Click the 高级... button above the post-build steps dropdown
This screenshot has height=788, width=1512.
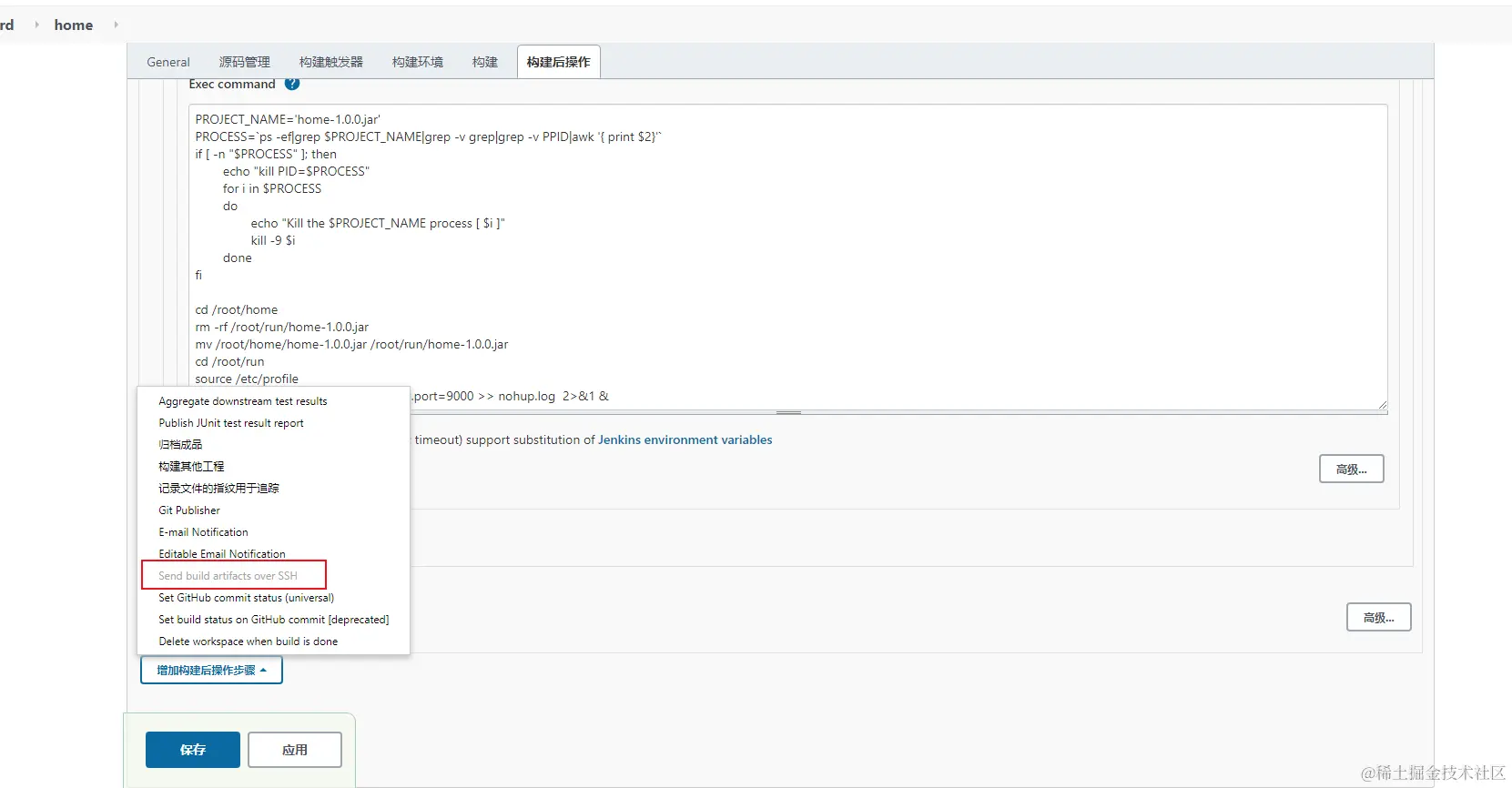pos(1379,617)
